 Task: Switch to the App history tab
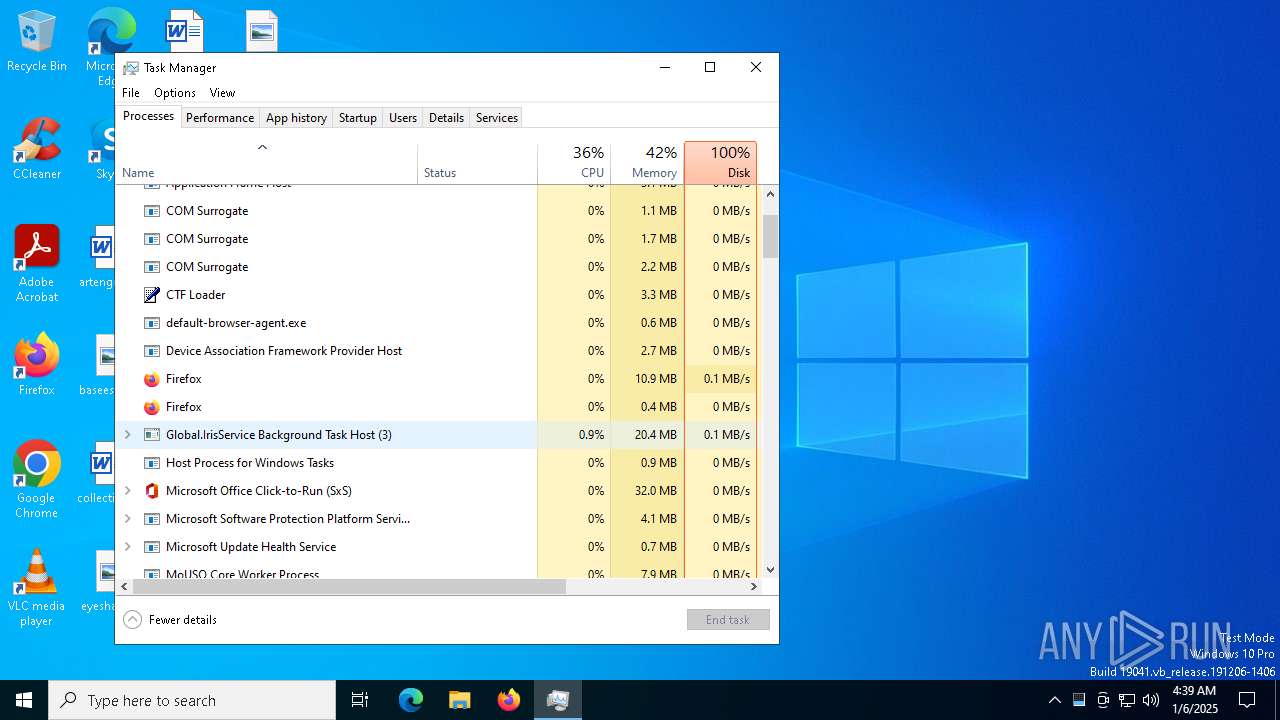pyautogui.click(x=296, y=118)
